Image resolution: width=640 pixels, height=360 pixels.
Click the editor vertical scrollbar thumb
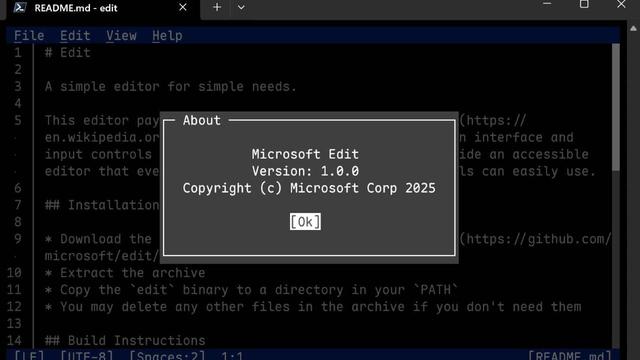(x=616, y=107)
